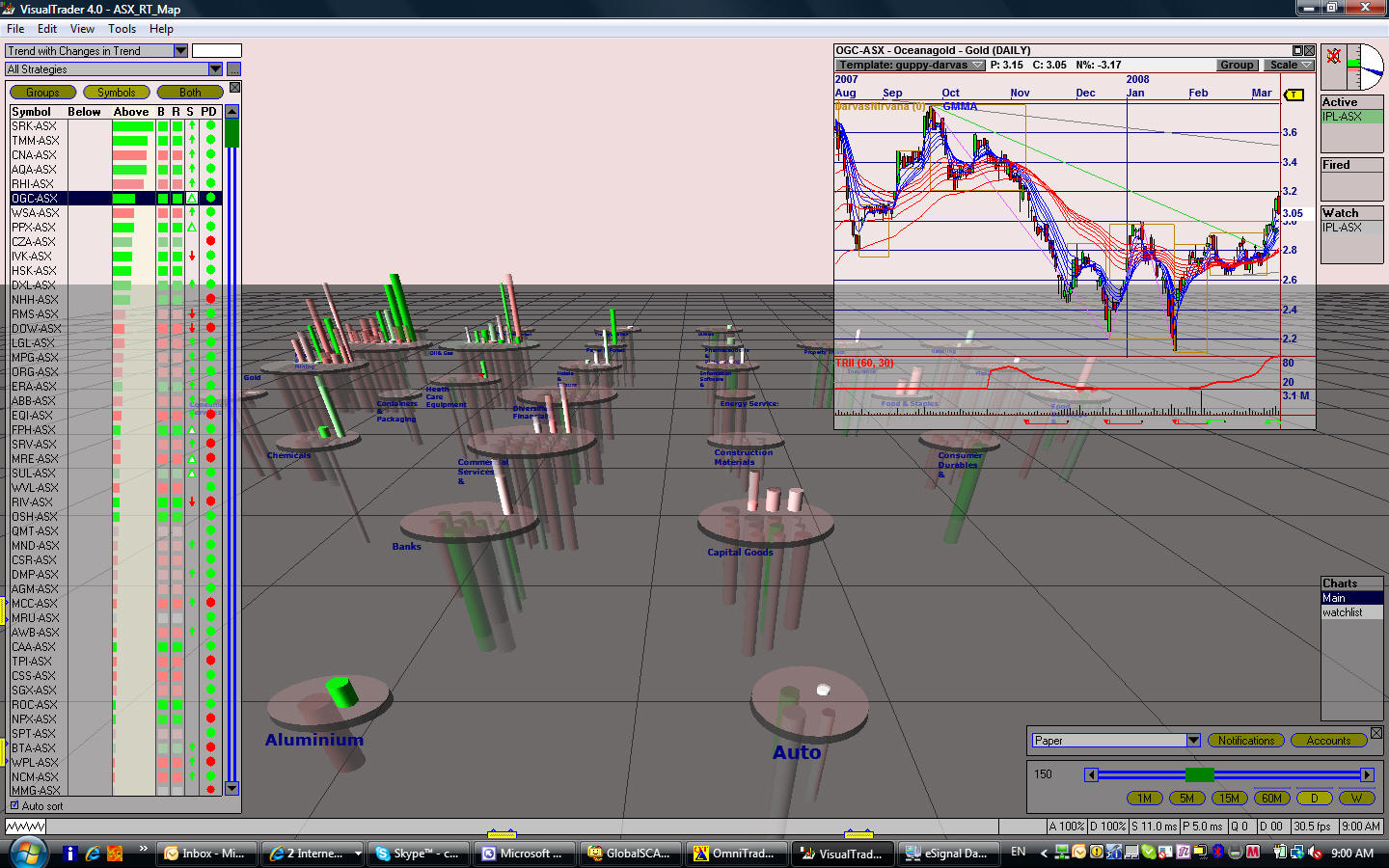The width and height of the screenshot is (1389, 868).
Task: Close the Paper trading panel
Action: point(1376,733)
